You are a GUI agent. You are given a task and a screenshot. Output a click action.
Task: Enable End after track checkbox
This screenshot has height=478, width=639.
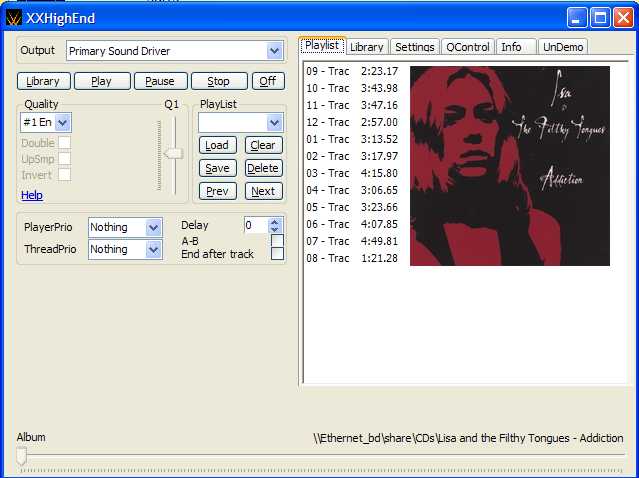click(278, 253)
